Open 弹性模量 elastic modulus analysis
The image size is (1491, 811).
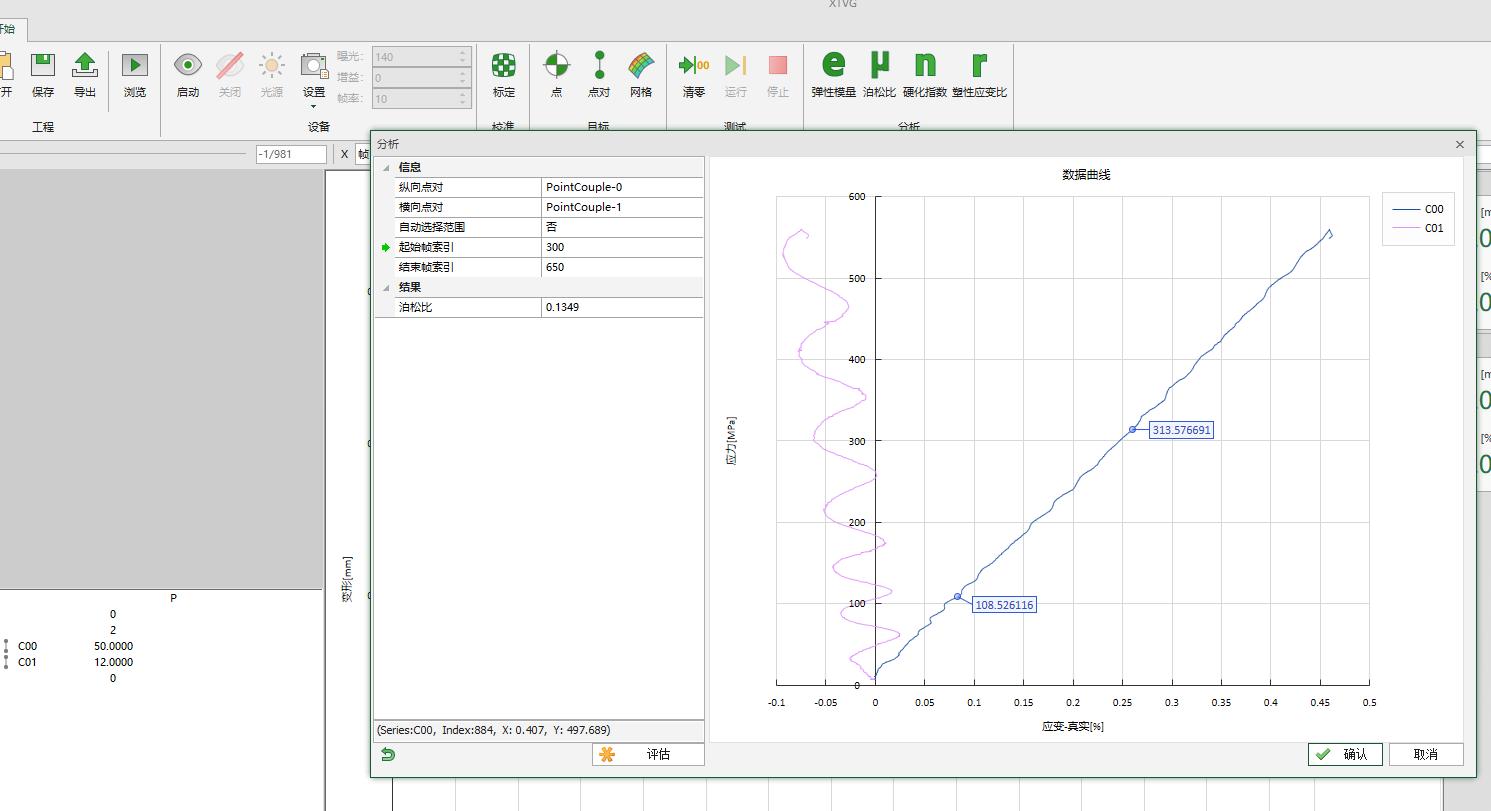833,66
